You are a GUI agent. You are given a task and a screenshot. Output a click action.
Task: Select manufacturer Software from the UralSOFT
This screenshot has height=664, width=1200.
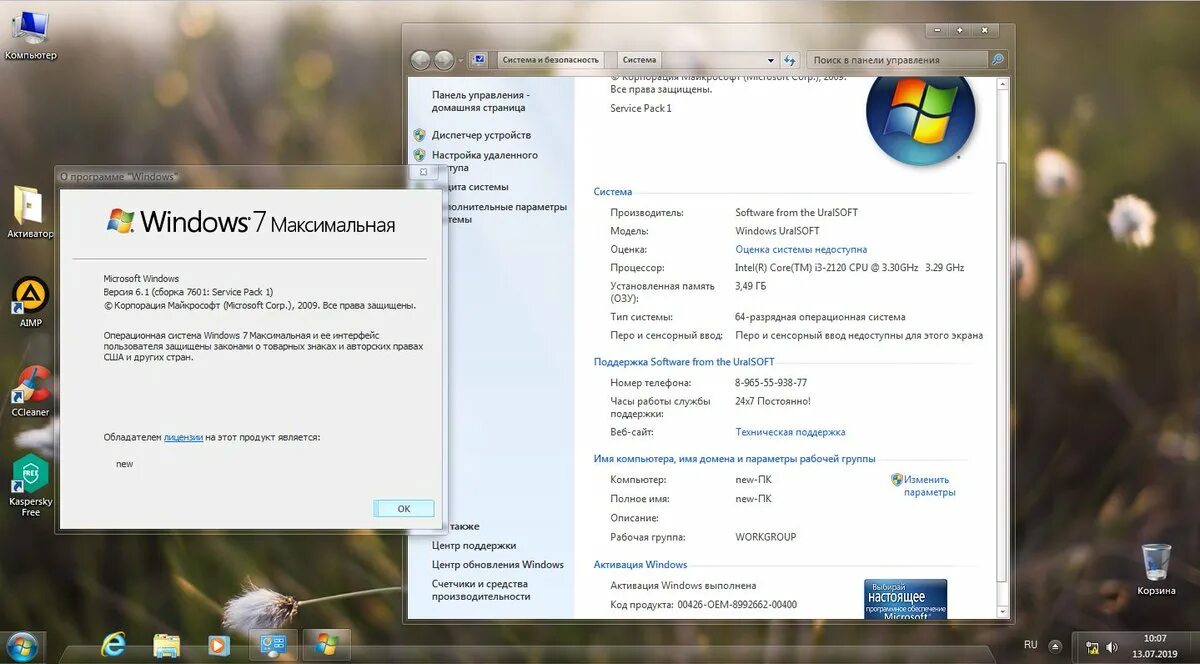(796, 212)
